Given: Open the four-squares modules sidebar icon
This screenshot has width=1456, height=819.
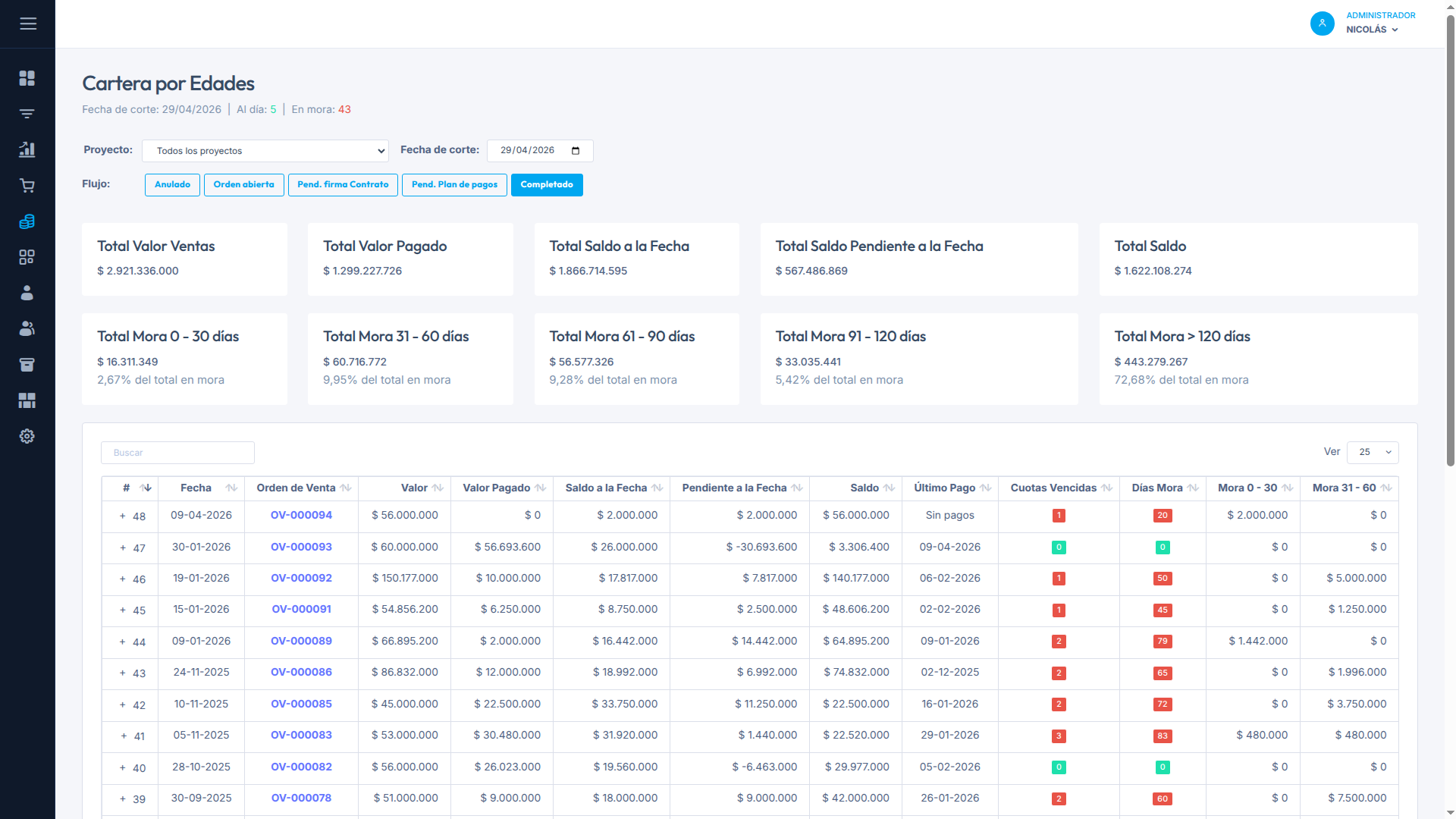Looking at the screenshot, I should 27,257.
